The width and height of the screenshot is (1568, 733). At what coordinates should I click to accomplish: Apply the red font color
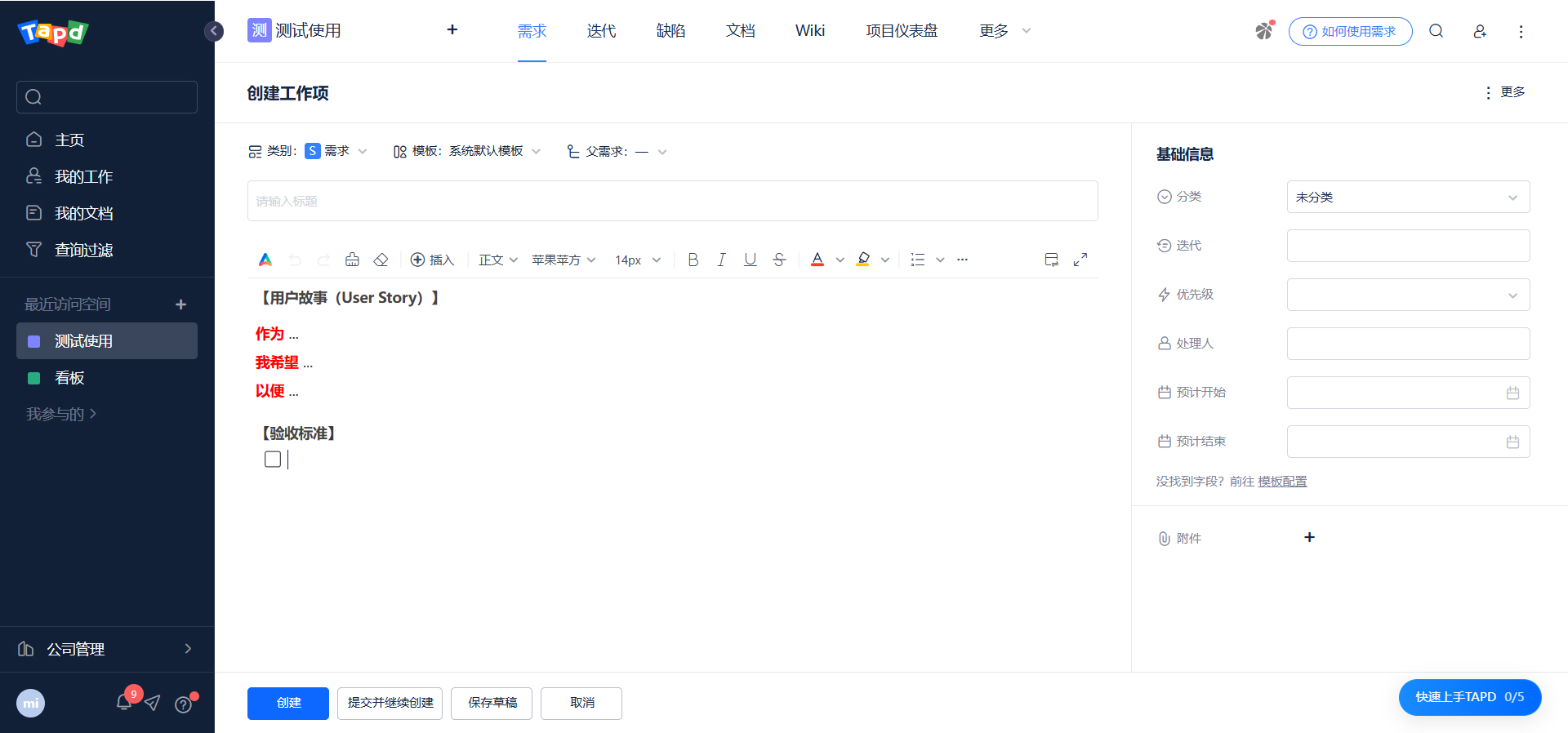817,260
